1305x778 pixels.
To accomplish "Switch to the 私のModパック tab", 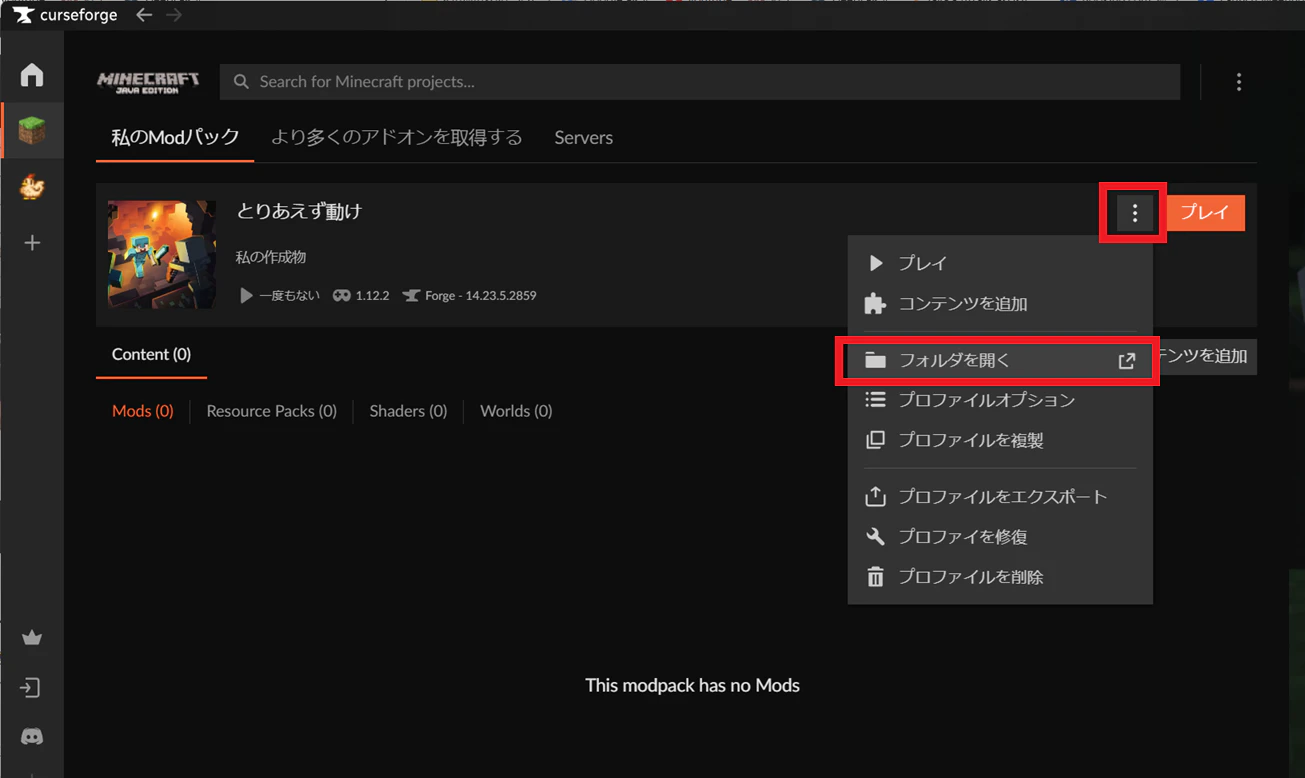I will pyautogui.click(x=175, y=138).
